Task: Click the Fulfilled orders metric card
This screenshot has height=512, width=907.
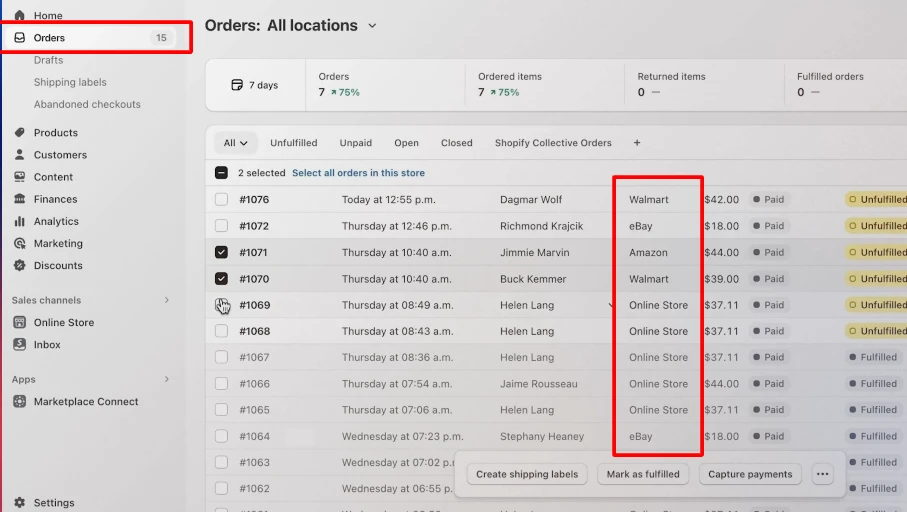Action: pyautogui.click(x=846, y=84)
